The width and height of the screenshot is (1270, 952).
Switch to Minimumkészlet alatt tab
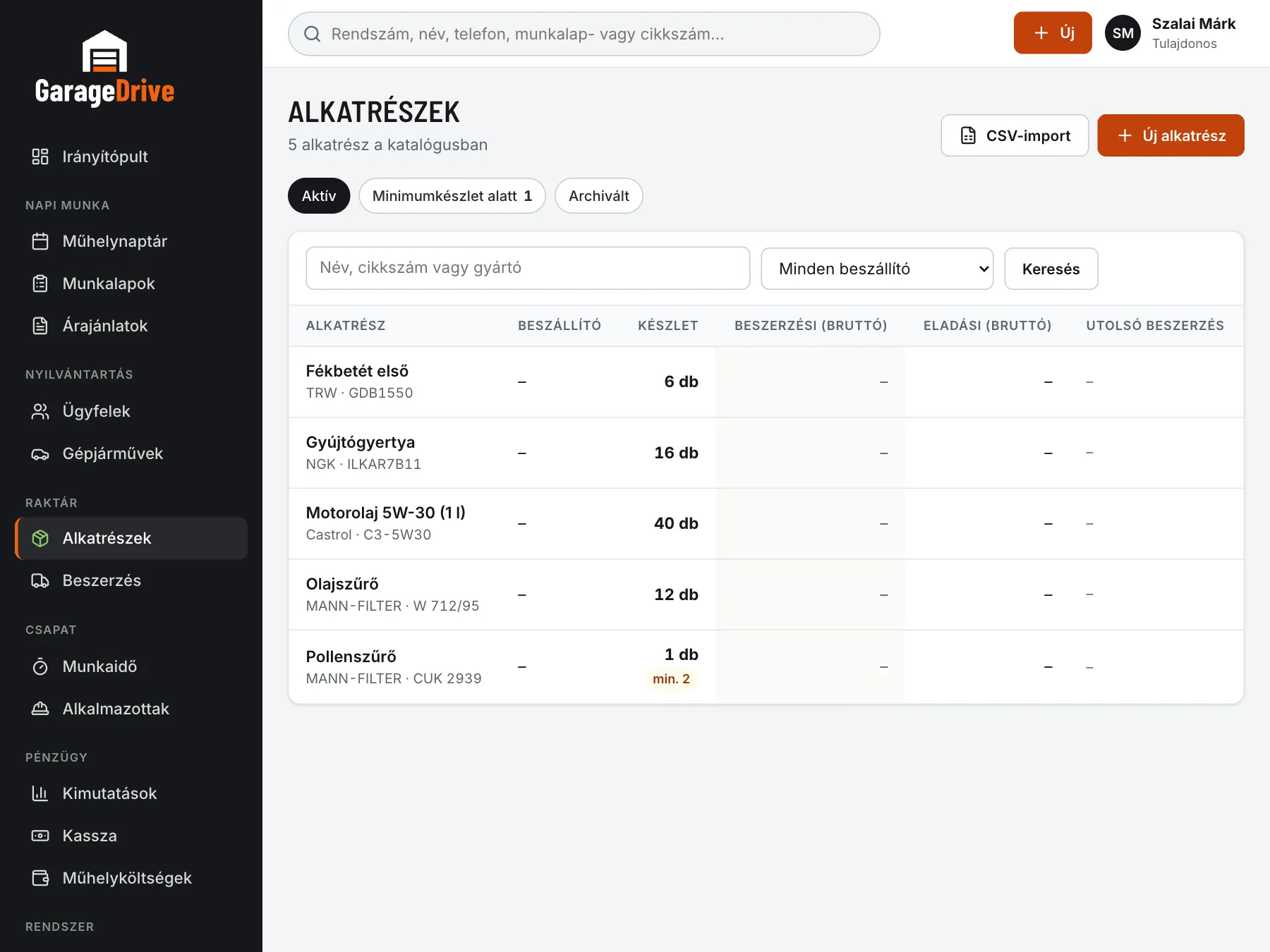[452, 195]
